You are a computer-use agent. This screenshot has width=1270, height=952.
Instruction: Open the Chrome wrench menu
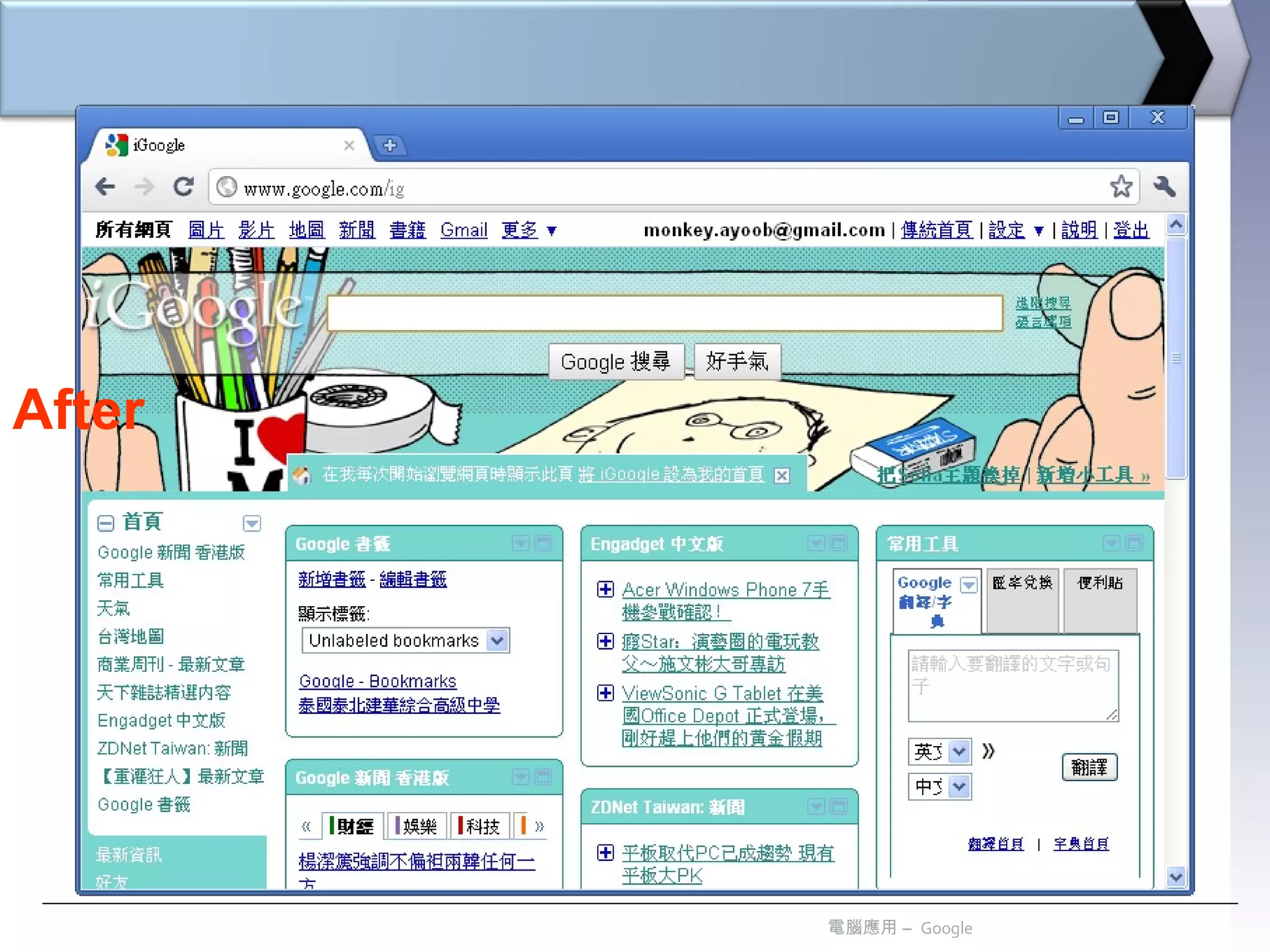coord(1164,187)
